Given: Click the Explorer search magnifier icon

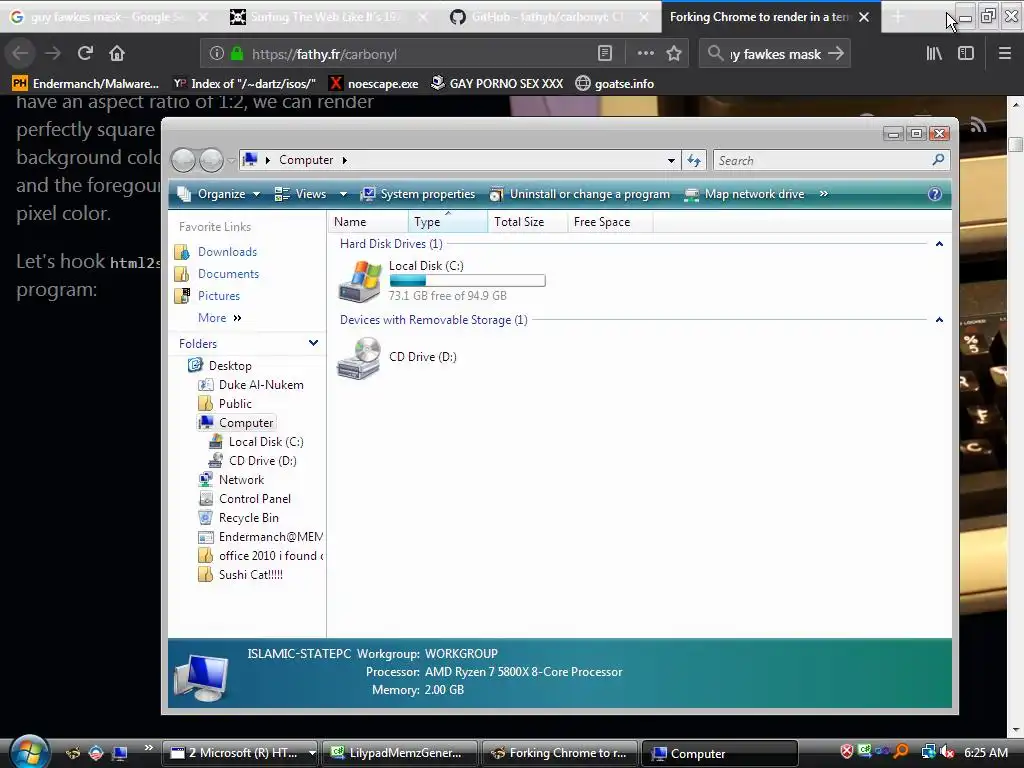Looking at the screenshot, I should point(938,159).
